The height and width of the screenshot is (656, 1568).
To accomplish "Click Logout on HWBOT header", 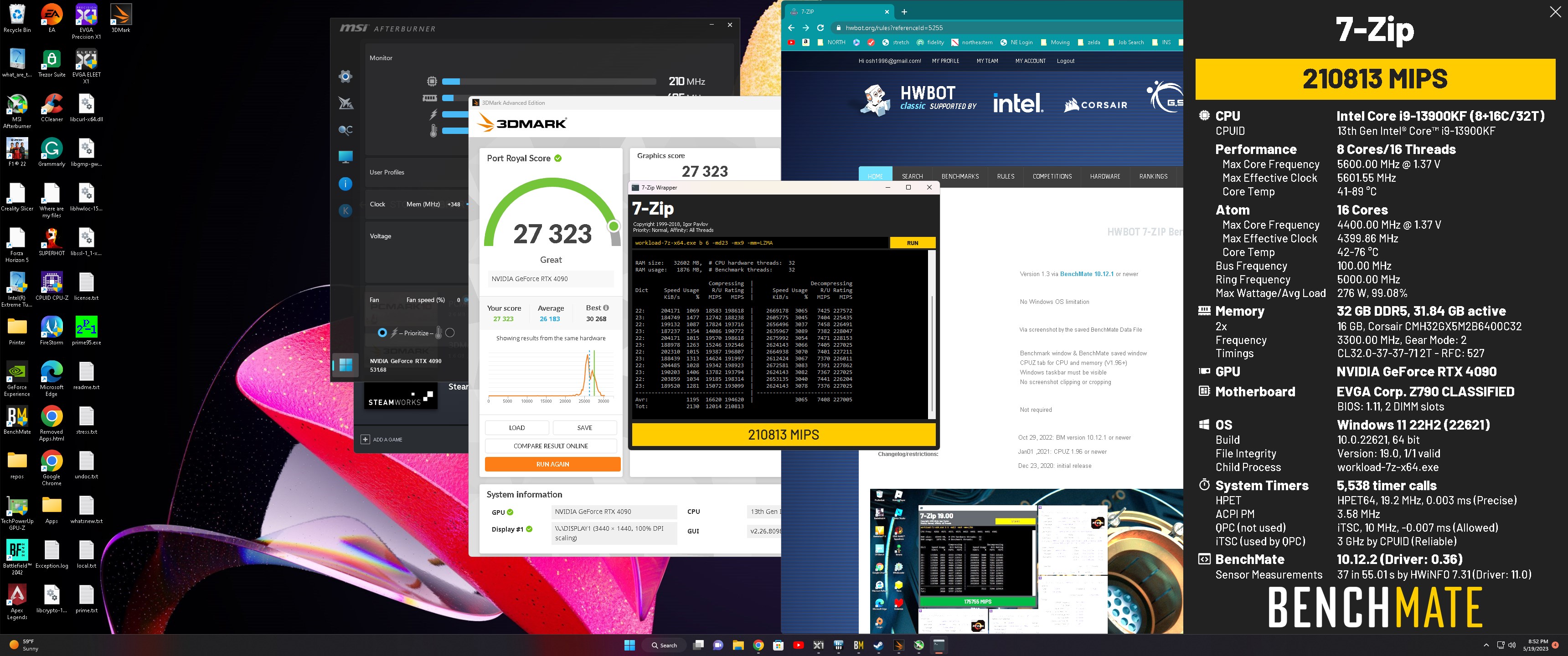I will click(1065, 61).
